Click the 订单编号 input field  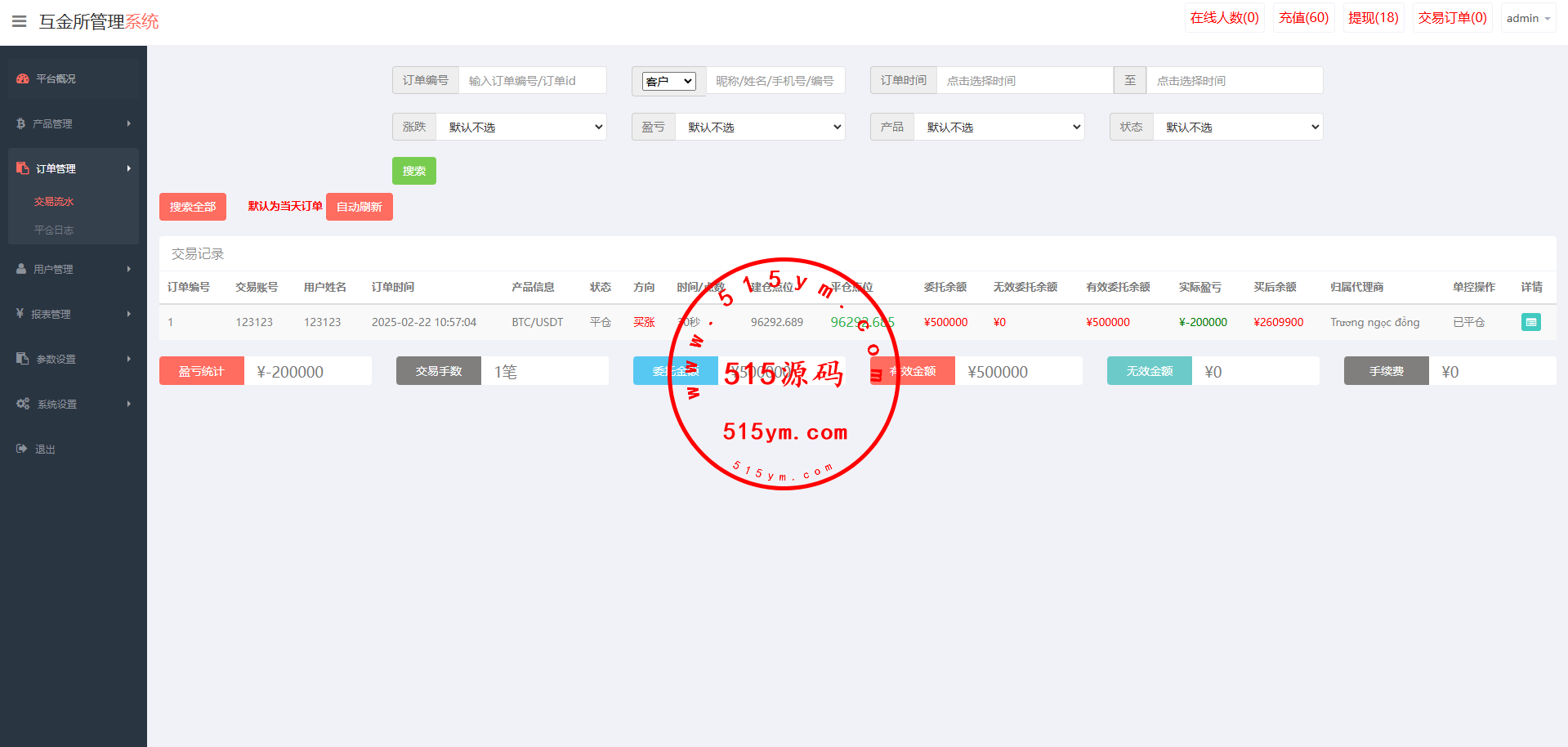[x=532, y=81]
